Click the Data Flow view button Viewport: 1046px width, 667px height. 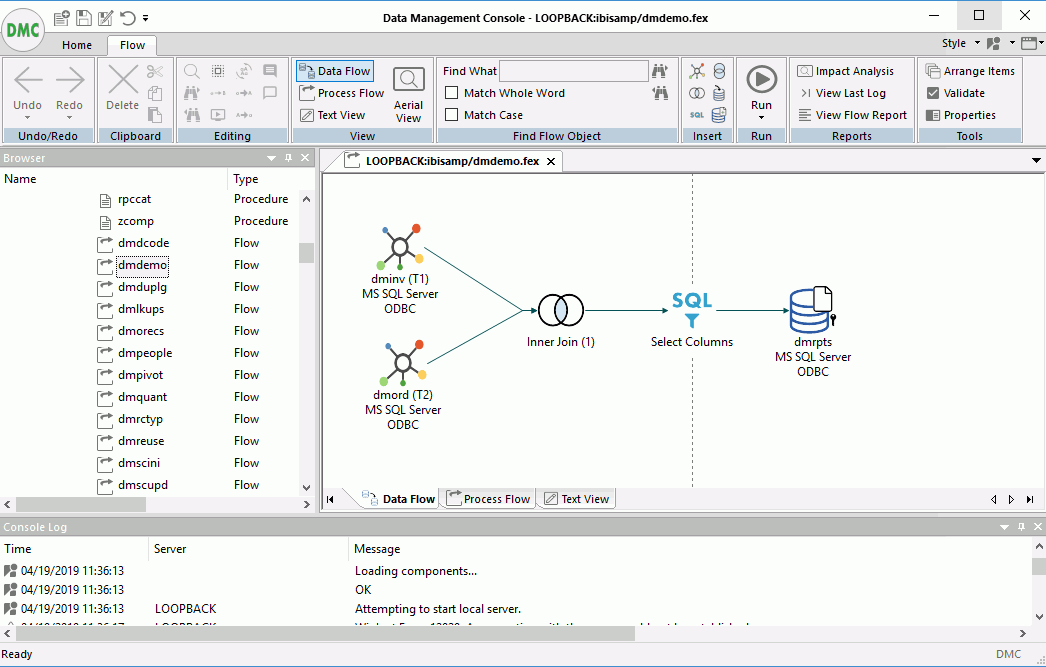(x=335, y=71)
